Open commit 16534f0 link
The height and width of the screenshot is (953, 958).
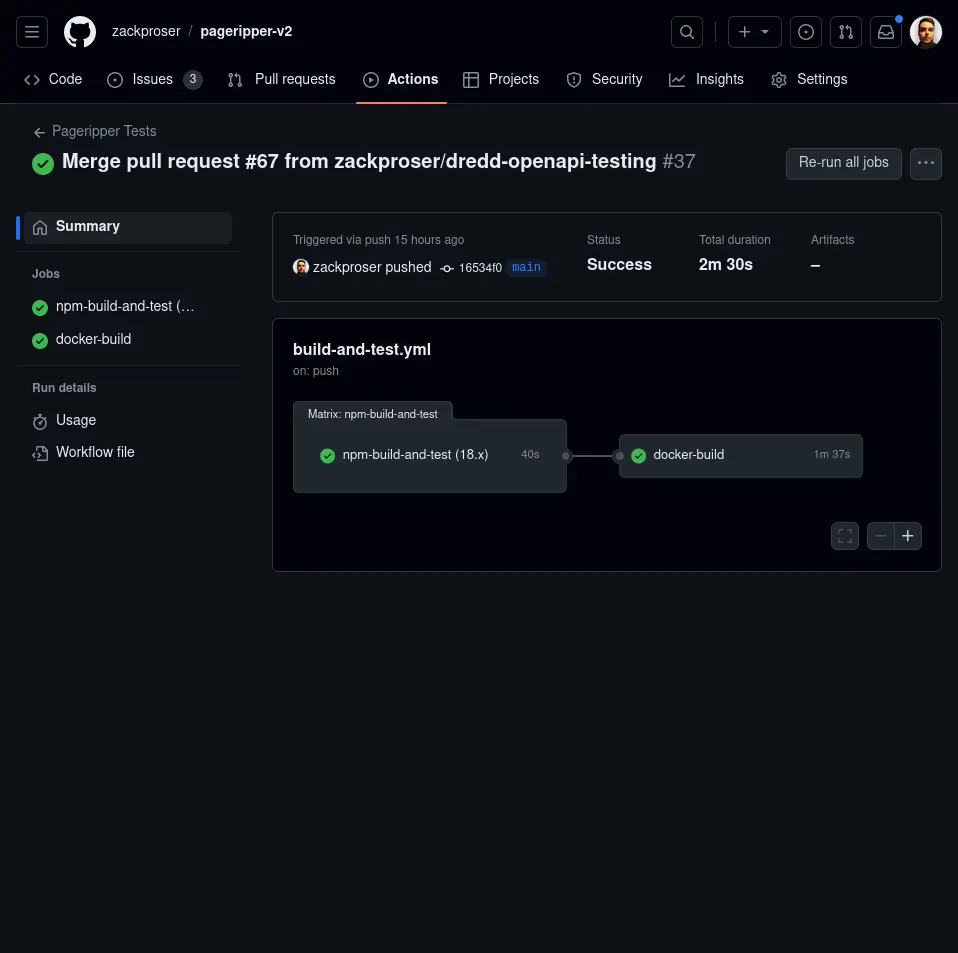(479, 268)
